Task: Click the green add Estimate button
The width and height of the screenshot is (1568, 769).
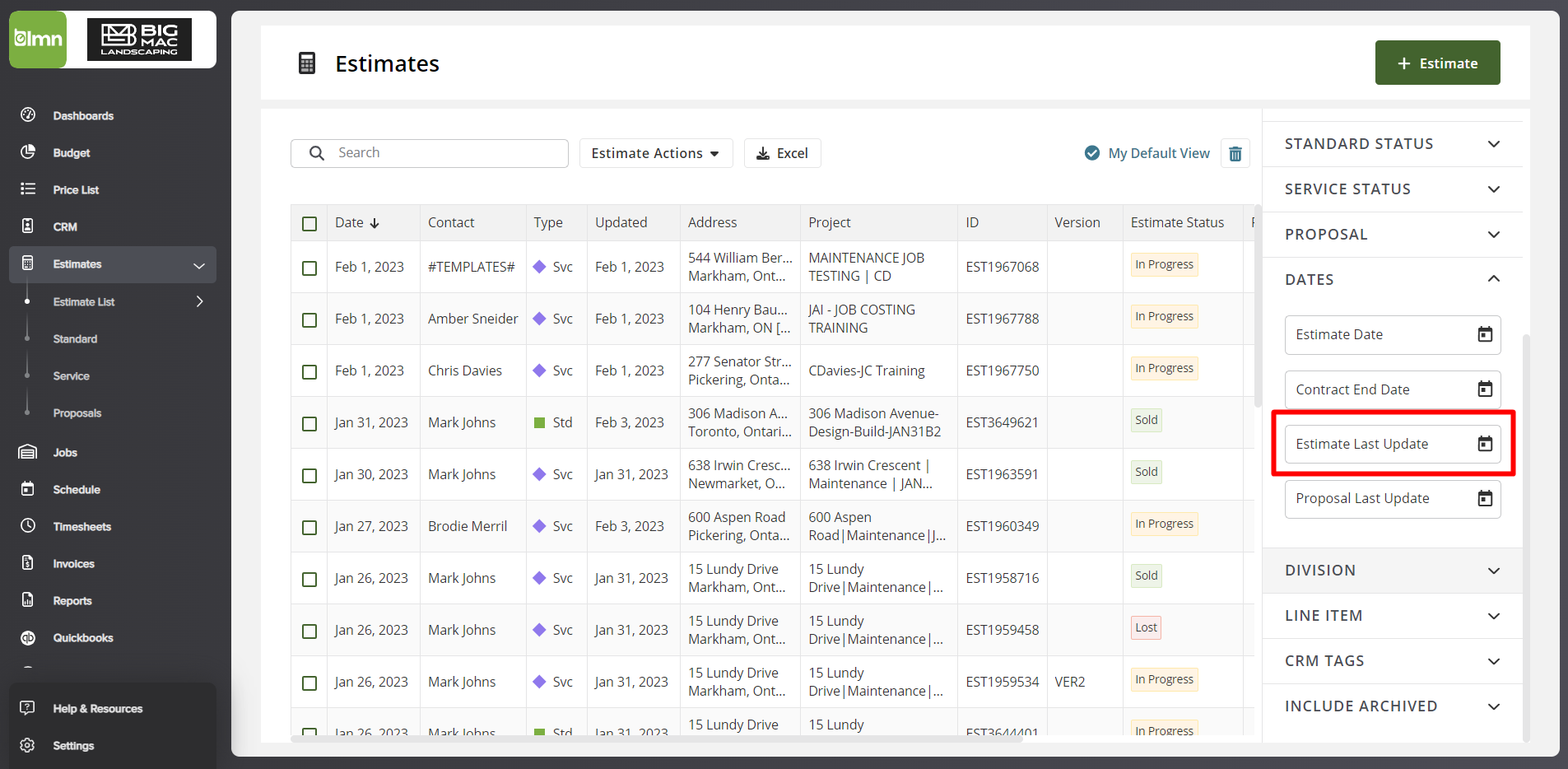Action: tap(1436, 63)
